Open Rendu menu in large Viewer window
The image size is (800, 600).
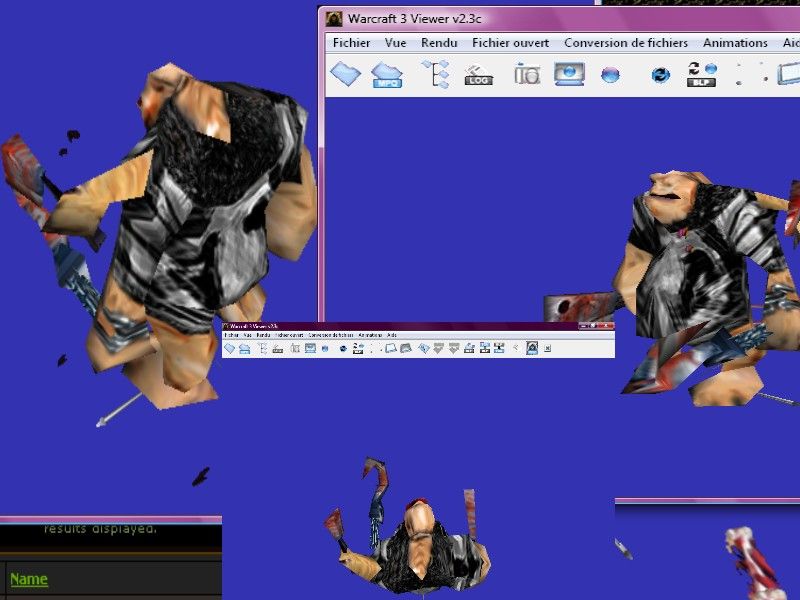(439, 43)
